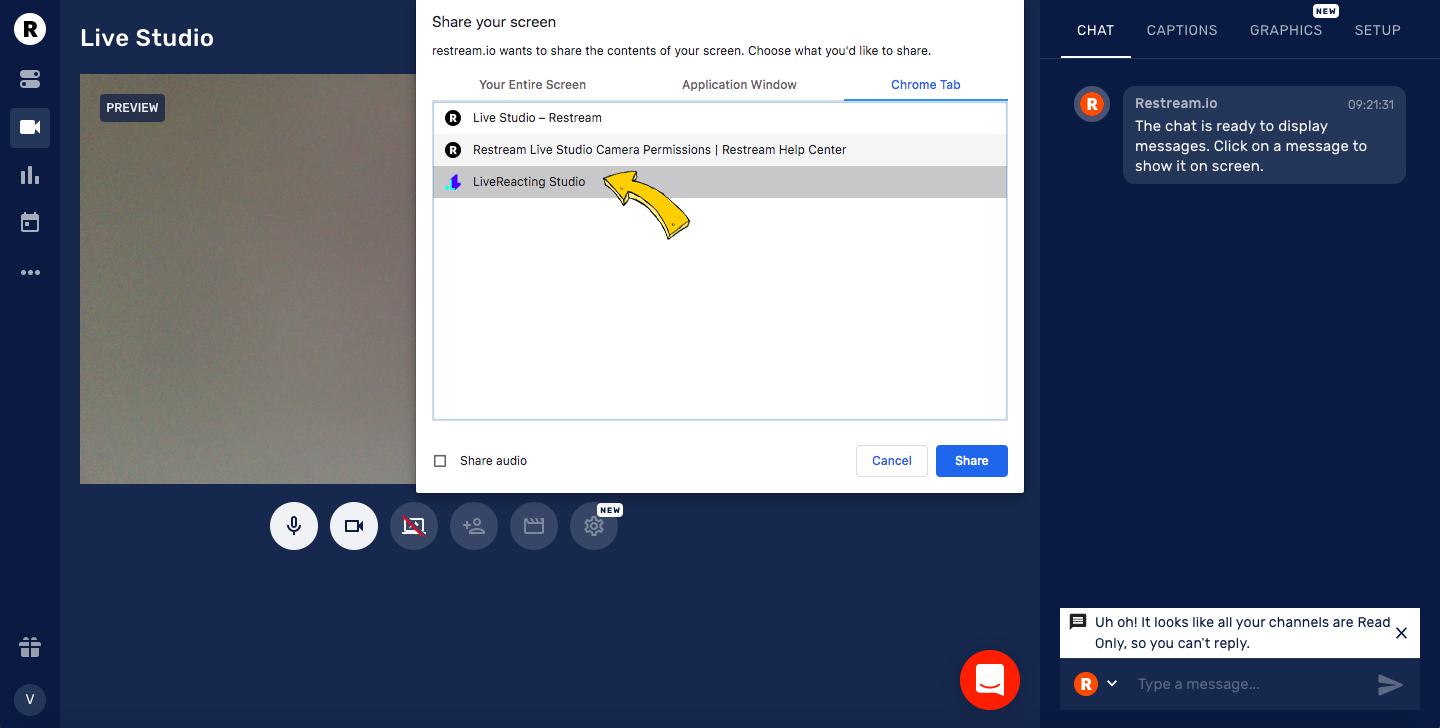
Task: Open the CHAT tab
Action: [x=1095, y=30]
